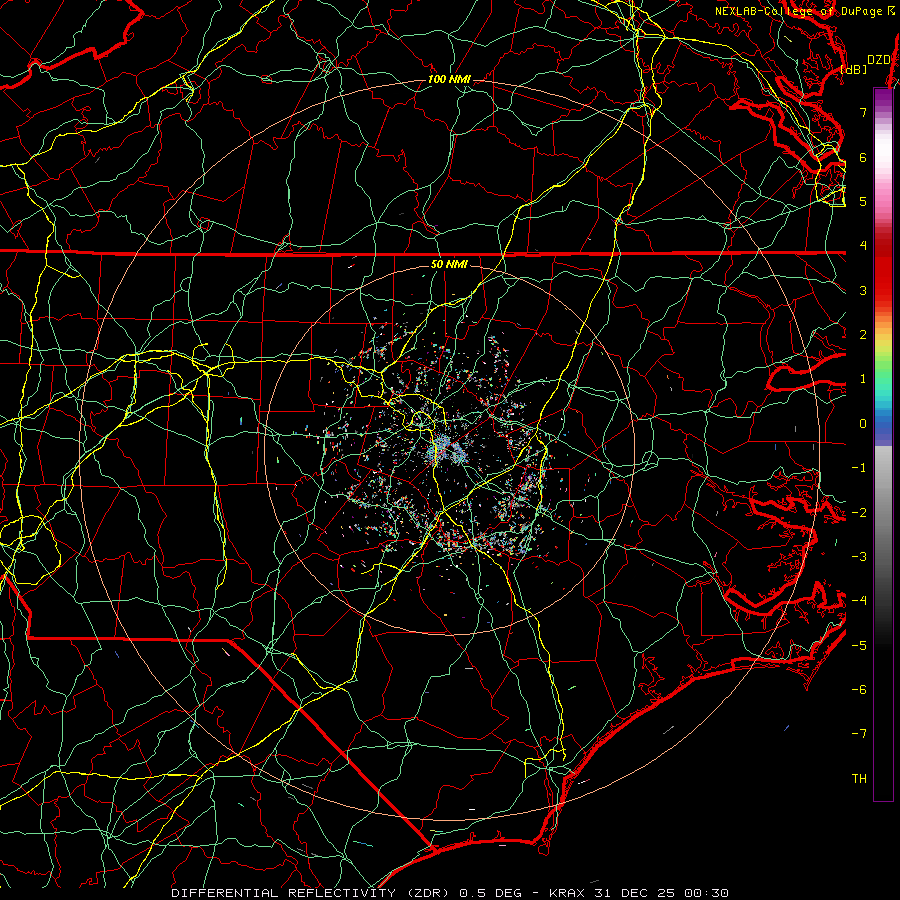Select the "-1" value on the ZDR scale
900x900 pixels.
click(859, 468)
